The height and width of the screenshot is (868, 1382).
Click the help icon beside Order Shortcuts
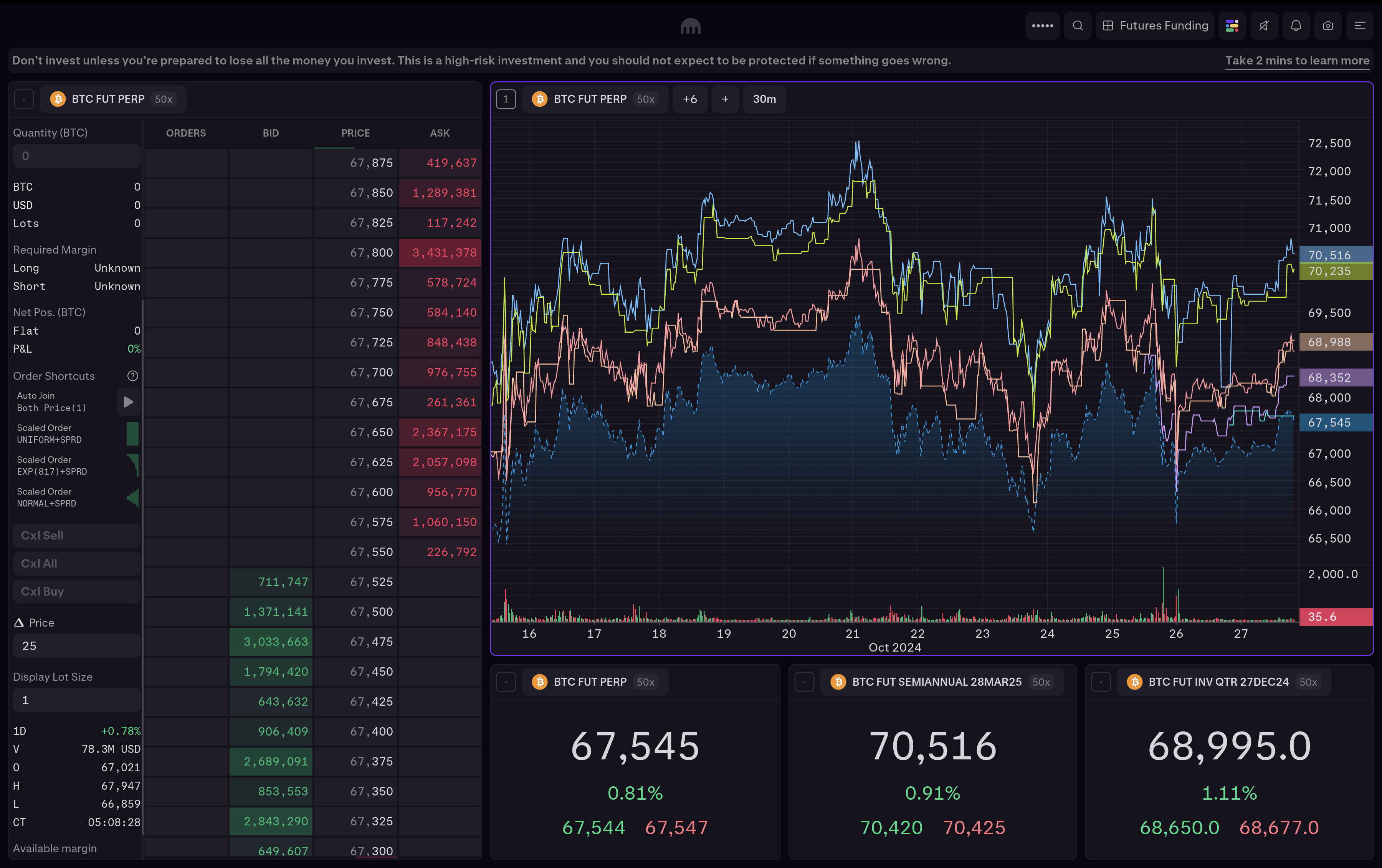[x=132, y=376]
